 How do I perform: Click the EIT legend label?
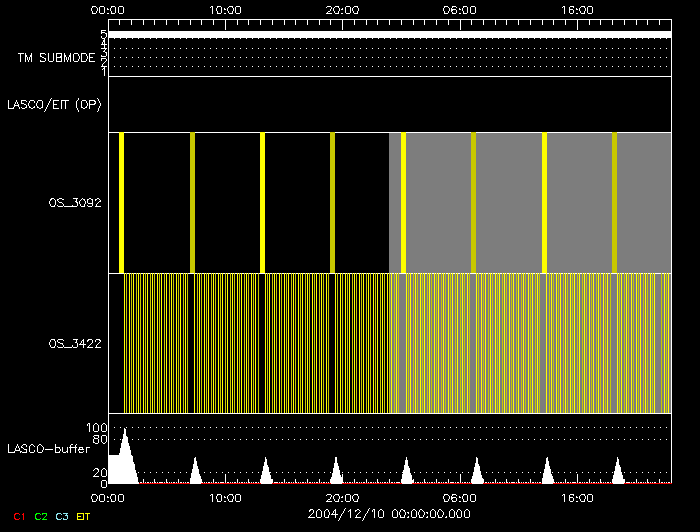pos(84,515)
